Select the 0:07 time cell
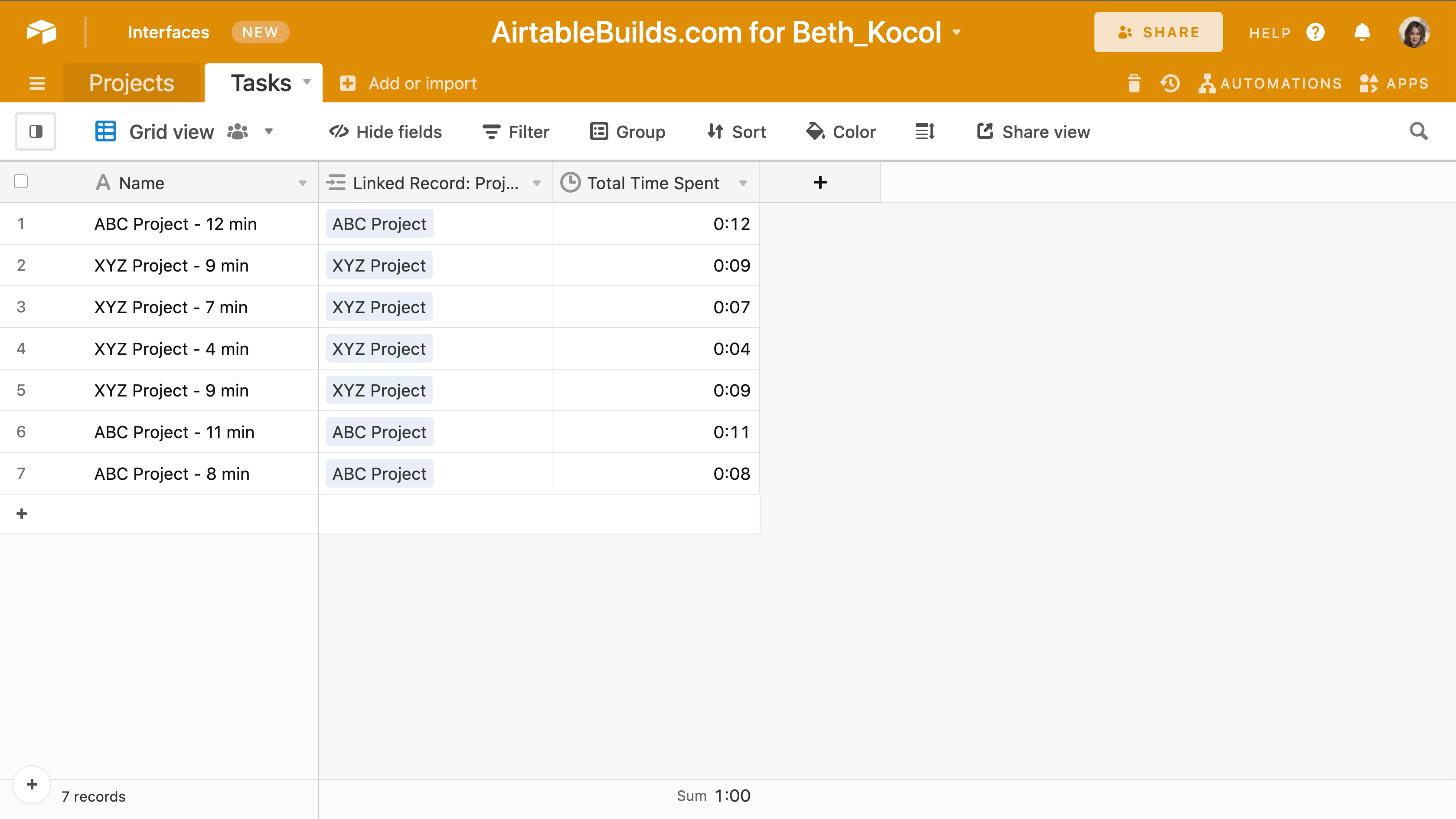The width and height of the screenshot is (1456, 819). point(656,307)
